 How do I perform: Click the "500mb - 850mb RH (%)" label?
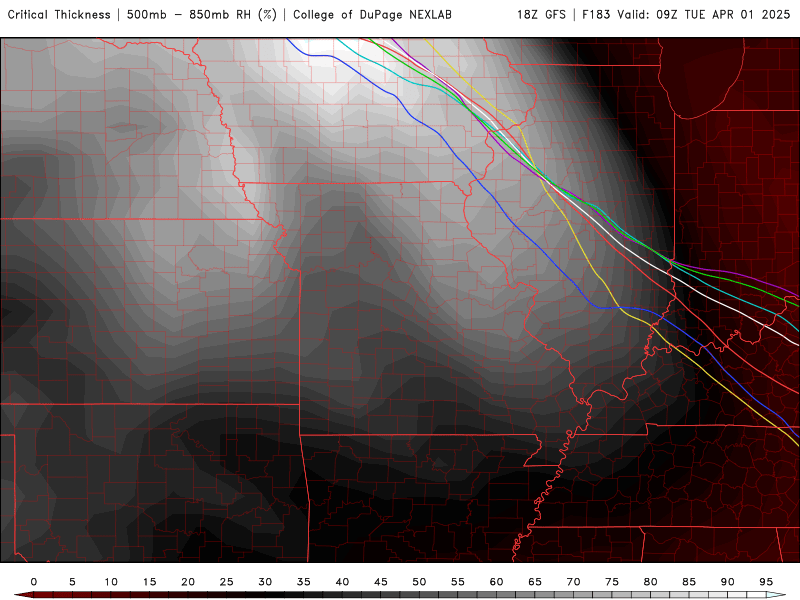pos(202,15)
